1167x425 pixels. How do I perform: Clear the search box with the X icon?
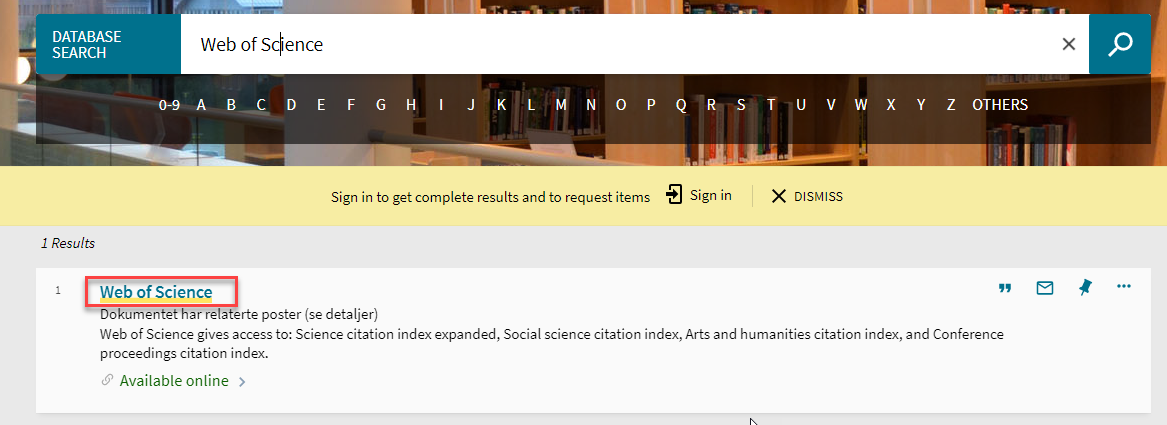click(1068, 44)
